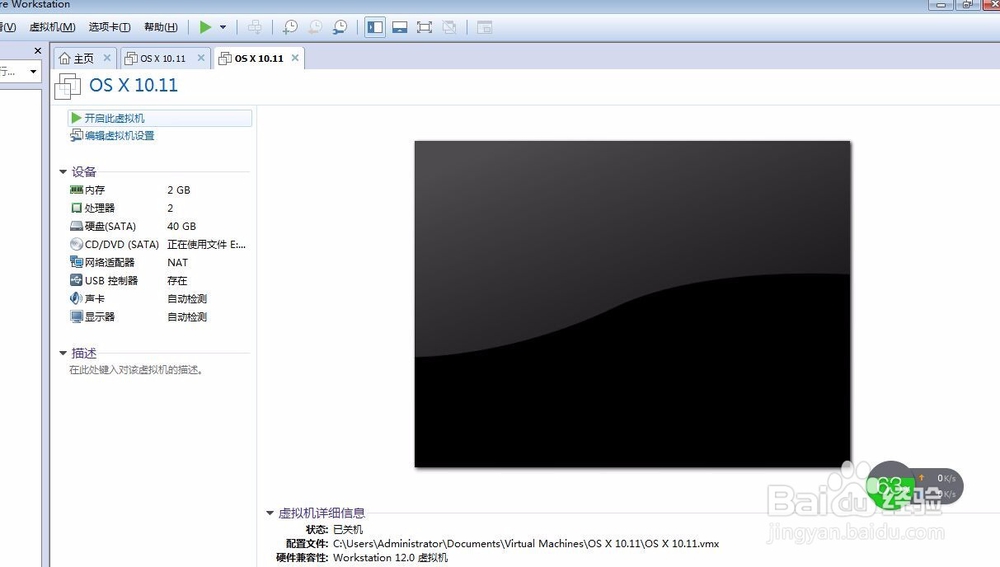Click the 显示器 display icon
This screenshot has width=1000, height=567.
pyautogui.click(x=77, y=316)
